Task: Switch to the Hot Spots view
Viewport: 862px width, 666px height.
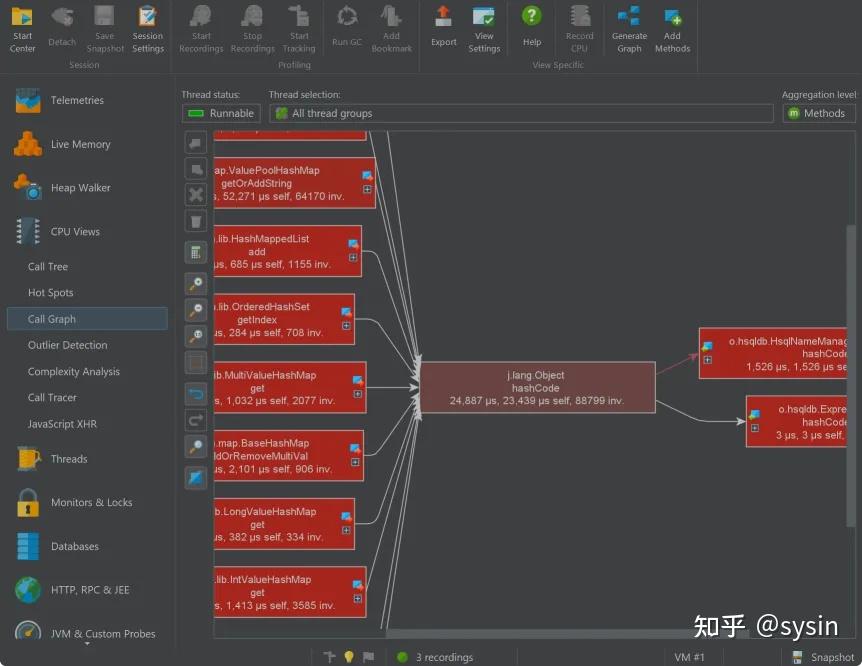Action: [x=50, y=292]
